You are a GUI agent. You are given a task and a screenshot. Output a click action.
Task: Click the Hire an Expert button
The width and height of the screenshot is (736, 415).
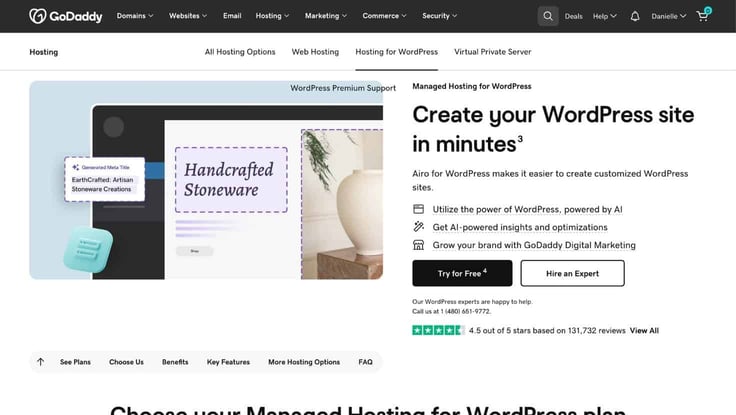point(572,273)
